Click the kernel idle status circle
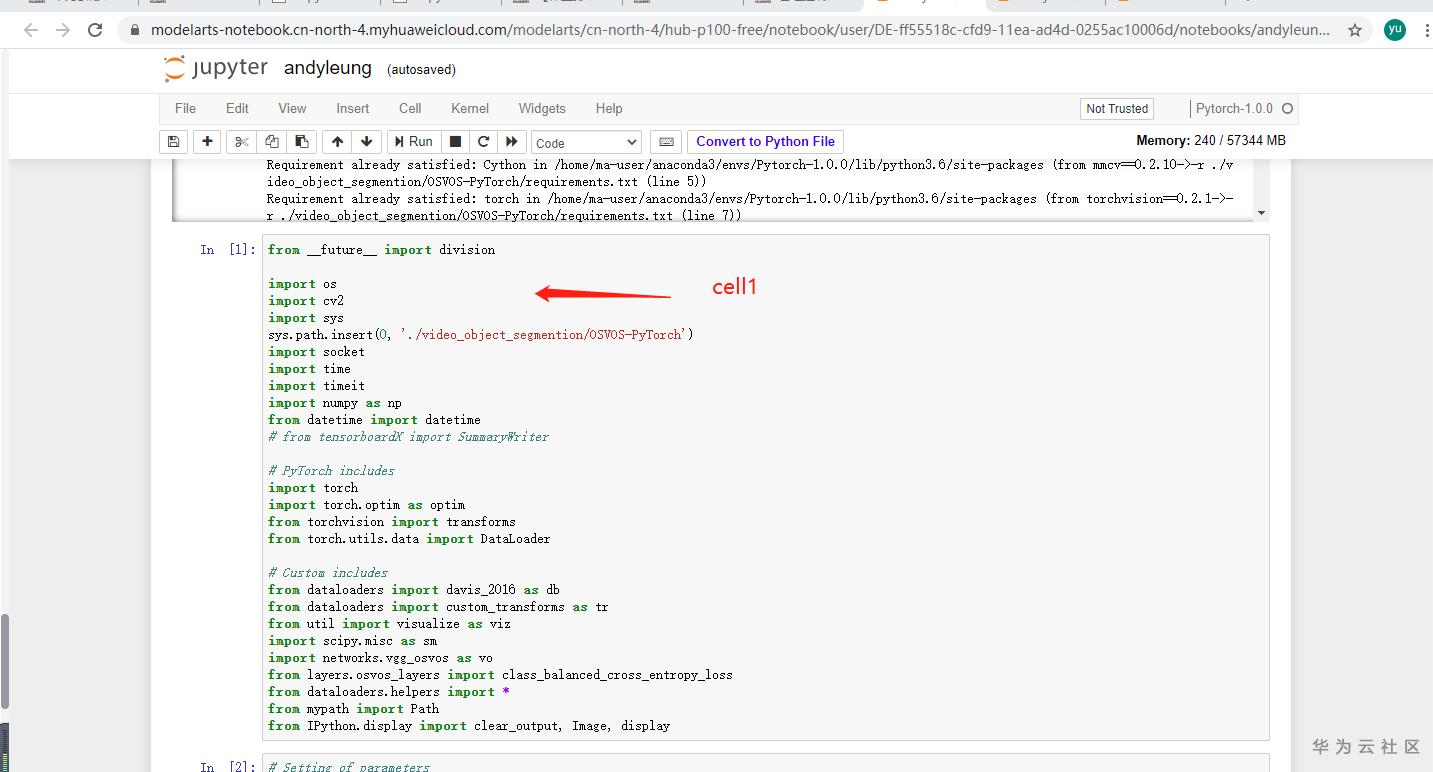Viewport: 1433px width, 772px height. (x=1287, y=109)
